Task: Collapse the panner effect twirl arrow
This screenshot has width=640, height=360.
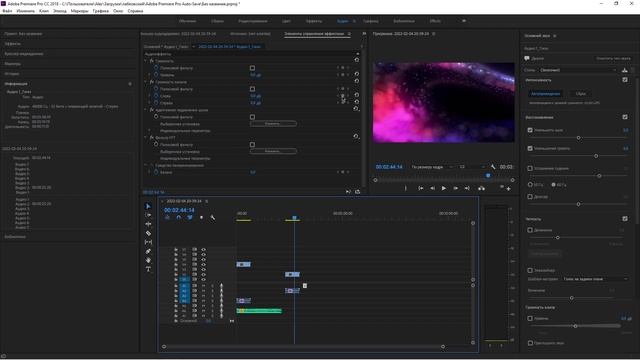Action: tap(146, 165)
